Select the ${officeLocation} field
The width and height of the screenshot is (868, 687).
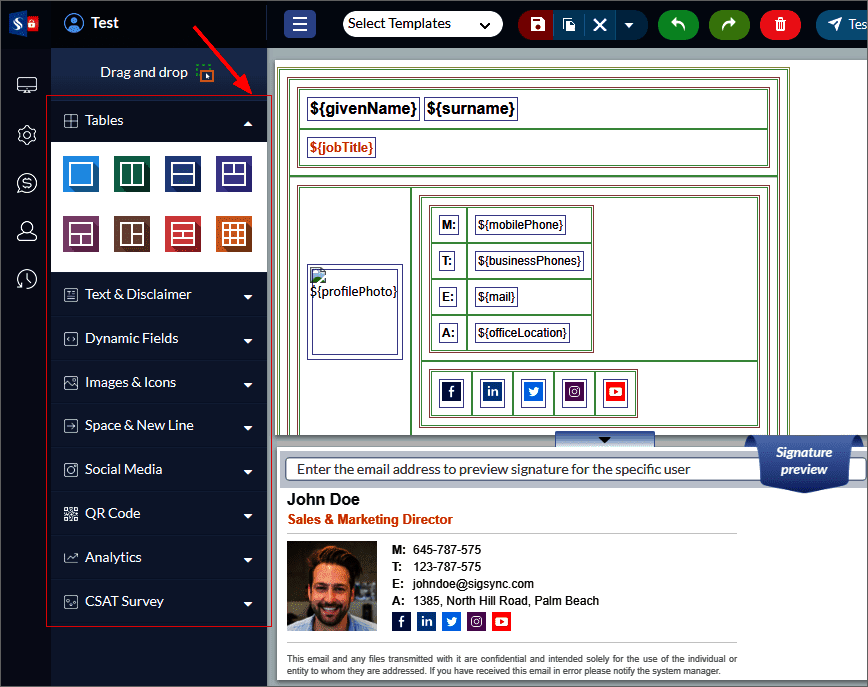522,333
